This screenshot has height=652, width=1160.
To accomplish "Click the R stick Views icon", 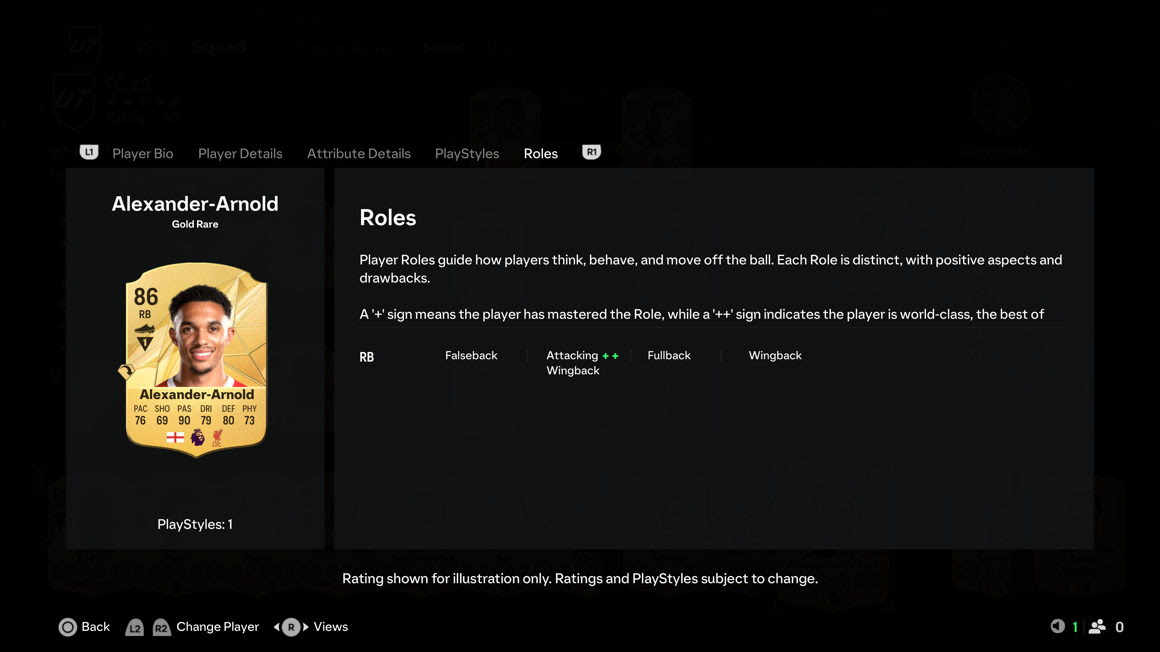I will tap(291, 627).
